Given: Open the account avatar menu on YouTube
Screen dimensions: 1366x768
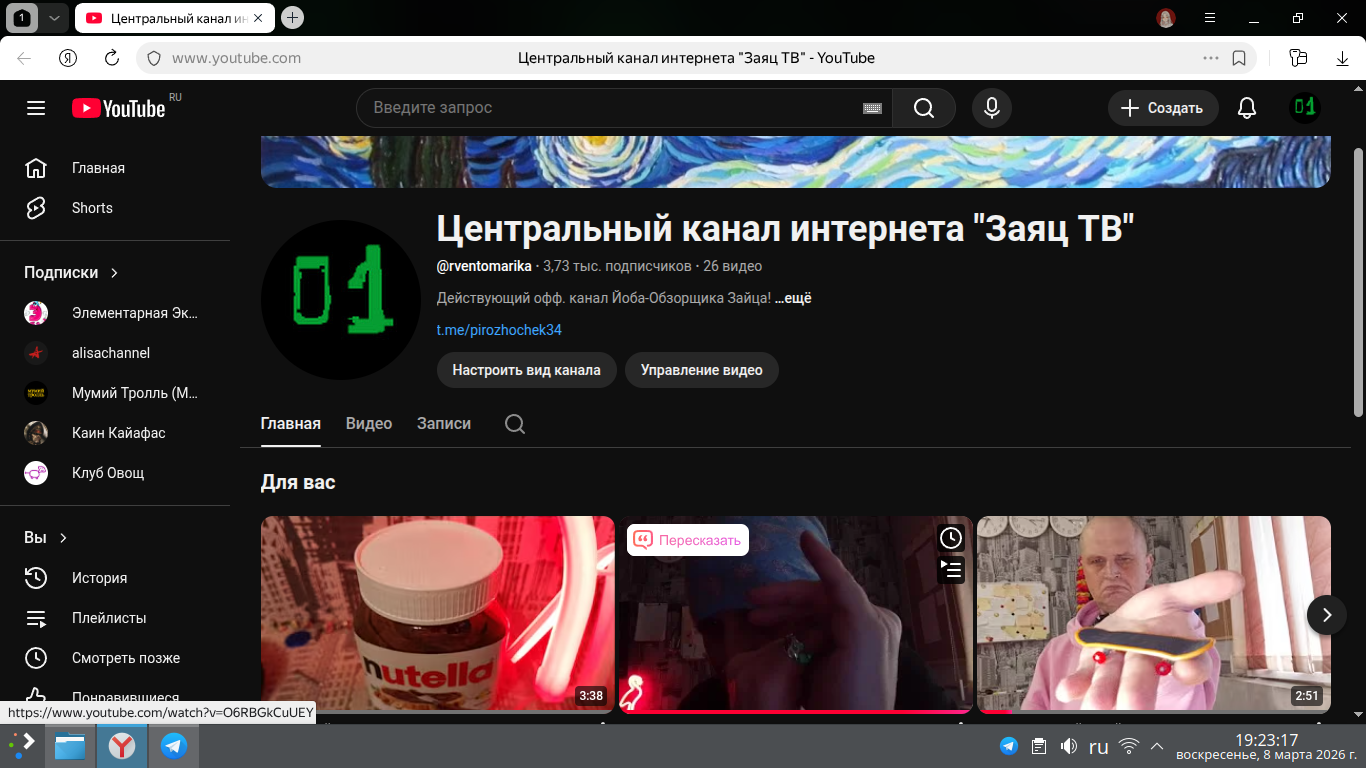Looking at the screenshot, I should tap(1305, 108).
